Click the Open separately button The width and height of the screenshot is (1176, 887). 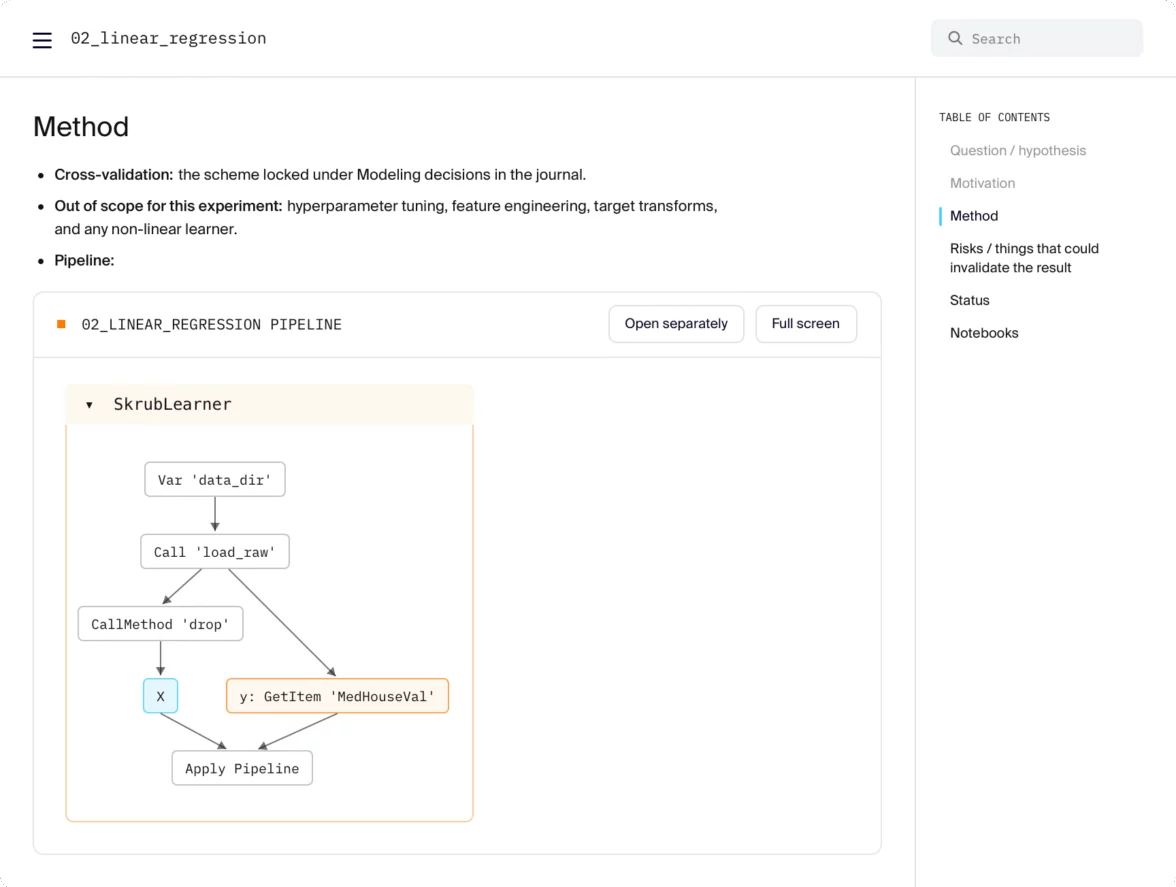(x=676, y=324)
